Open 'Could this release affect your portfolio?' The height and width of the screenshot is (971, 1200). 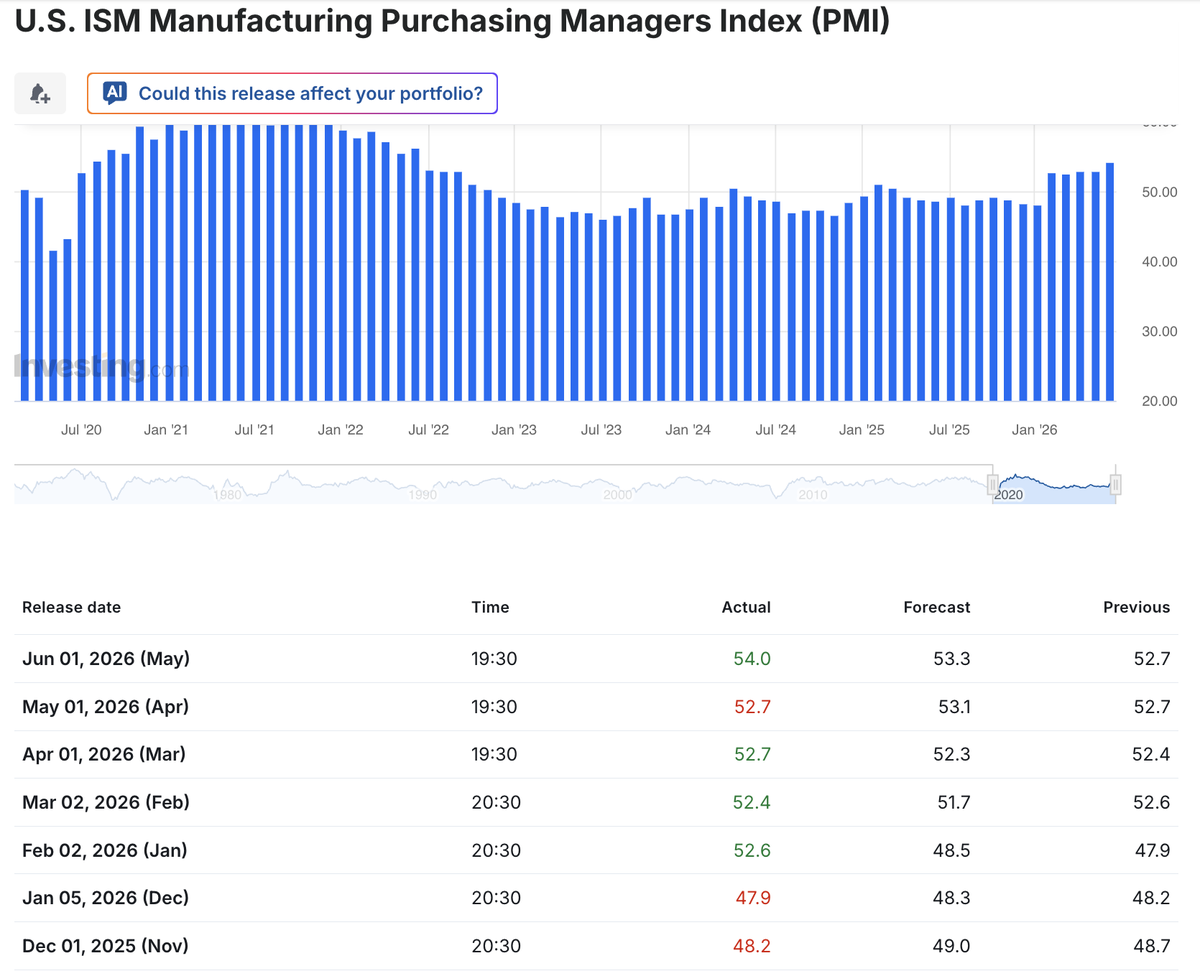pyautogui.click(x=292, y=94)
